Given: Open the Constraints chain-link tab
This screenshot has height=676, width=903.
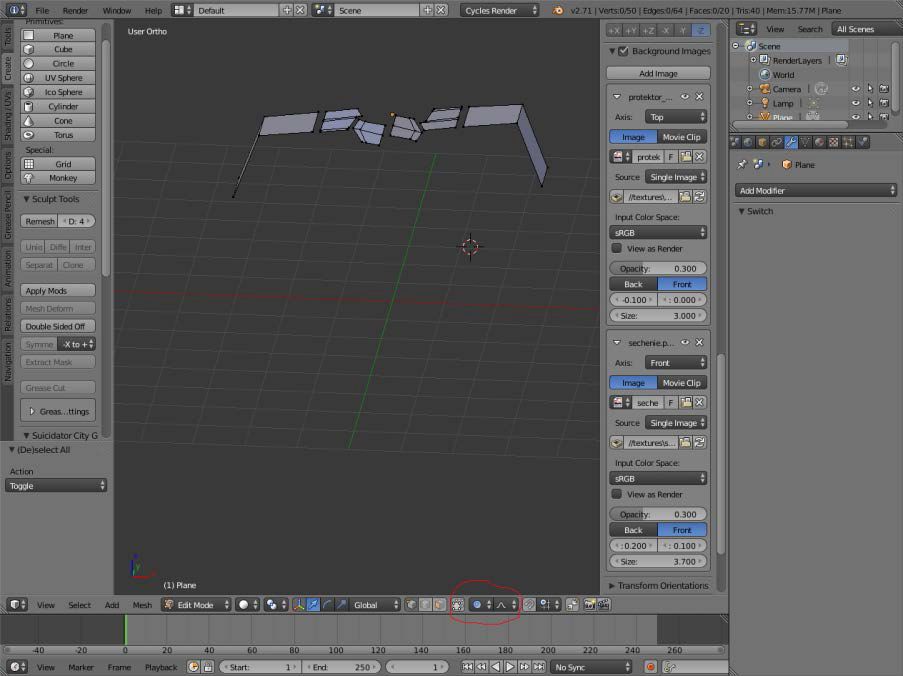Looking at the screenshot, I should pyautogui.click(x=777, y=142).
